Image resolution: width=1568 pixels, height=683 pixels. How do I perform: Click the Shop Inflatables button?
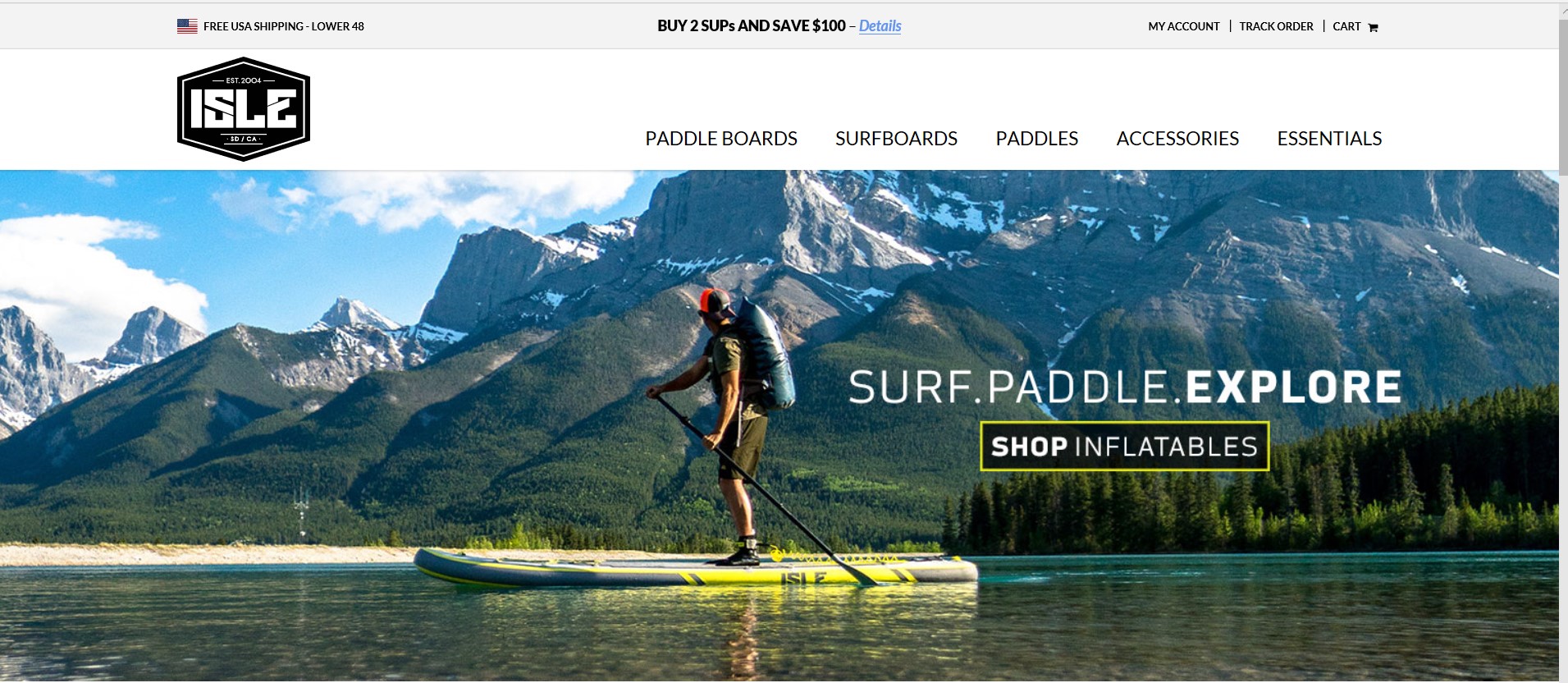[x=1125, y=447]
